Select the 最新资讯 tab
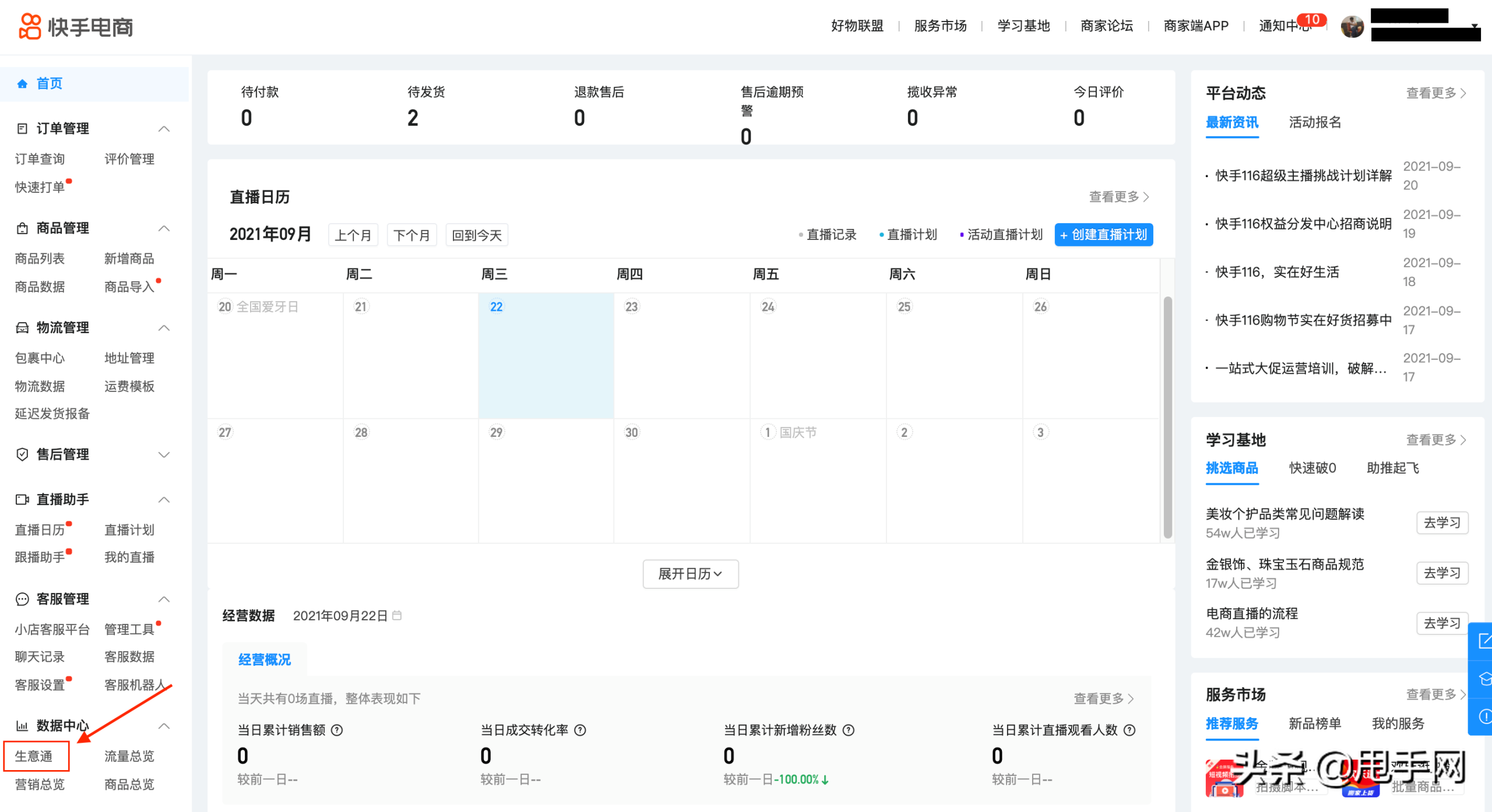The image size is (1492, 812). pyautogui.click(x=1231, y=122)
